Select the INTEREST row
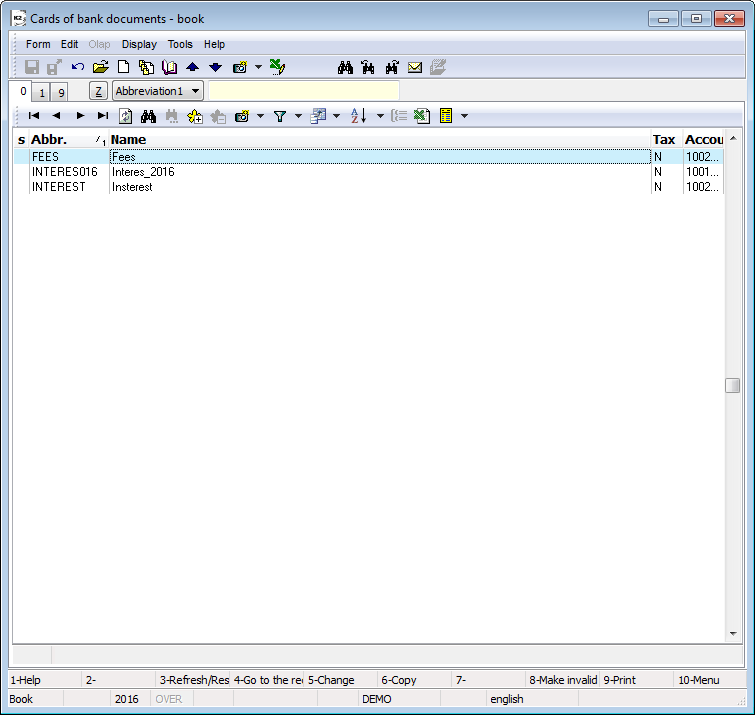Viewport: 755px width, 715px height. [x=368, y=187]
